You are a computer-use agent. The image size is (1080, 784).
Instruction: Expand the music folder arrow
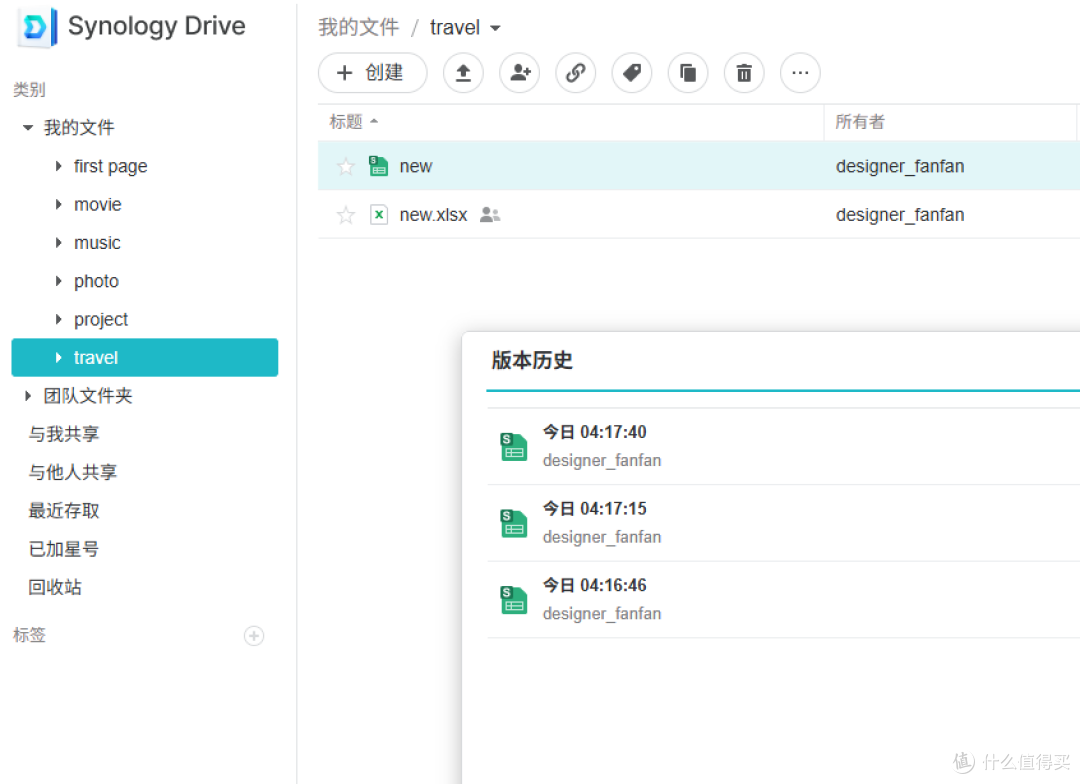pos(59,243)
